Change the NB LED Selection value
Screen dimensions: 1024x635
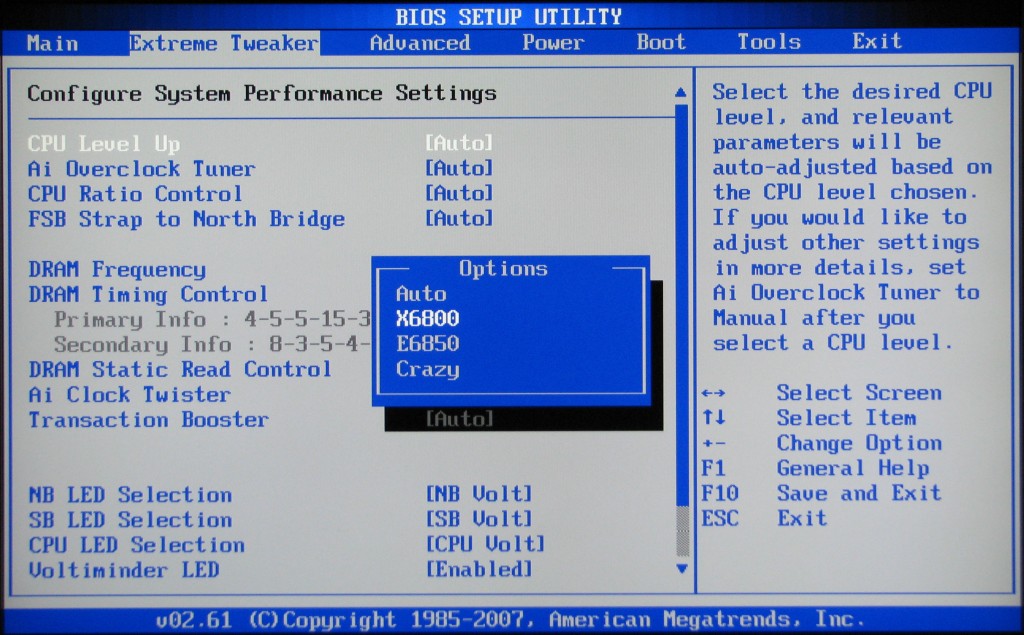[x=479, y=495]
